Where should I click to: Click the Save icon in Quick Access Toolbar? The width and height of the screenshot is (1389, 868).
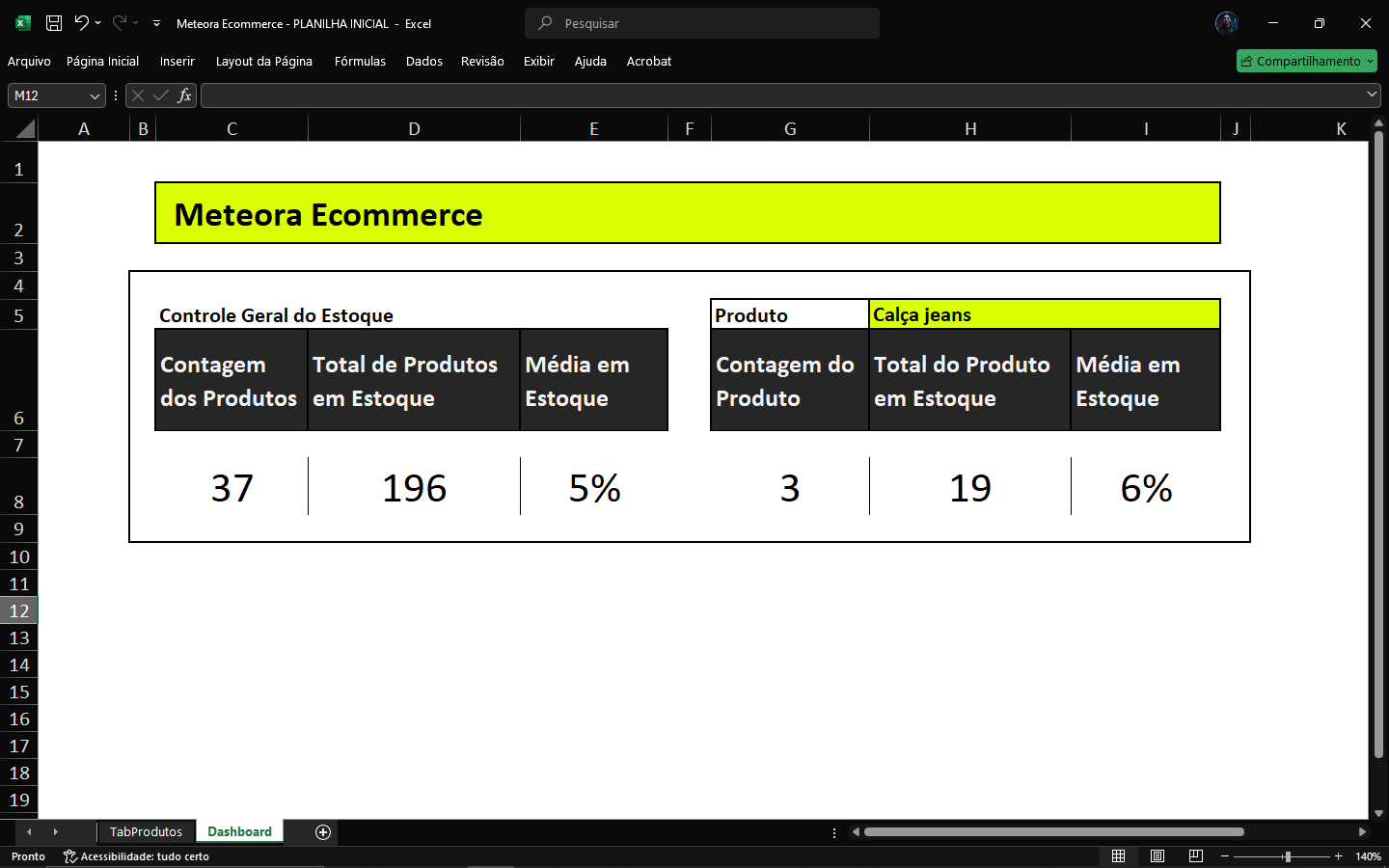point(53,23)
